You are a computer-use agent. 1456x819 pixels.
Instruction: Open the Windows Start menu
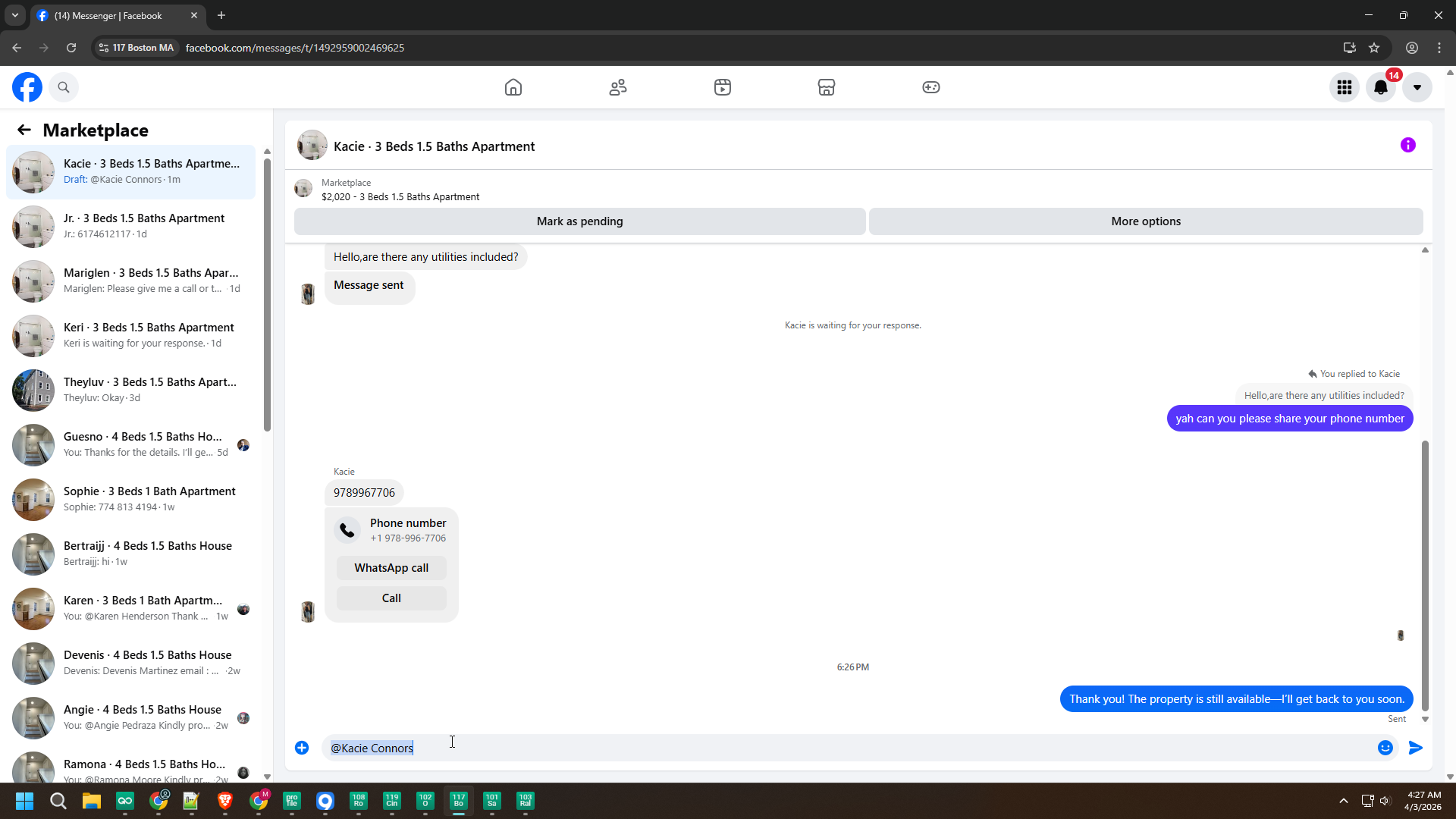coord(24,801)
